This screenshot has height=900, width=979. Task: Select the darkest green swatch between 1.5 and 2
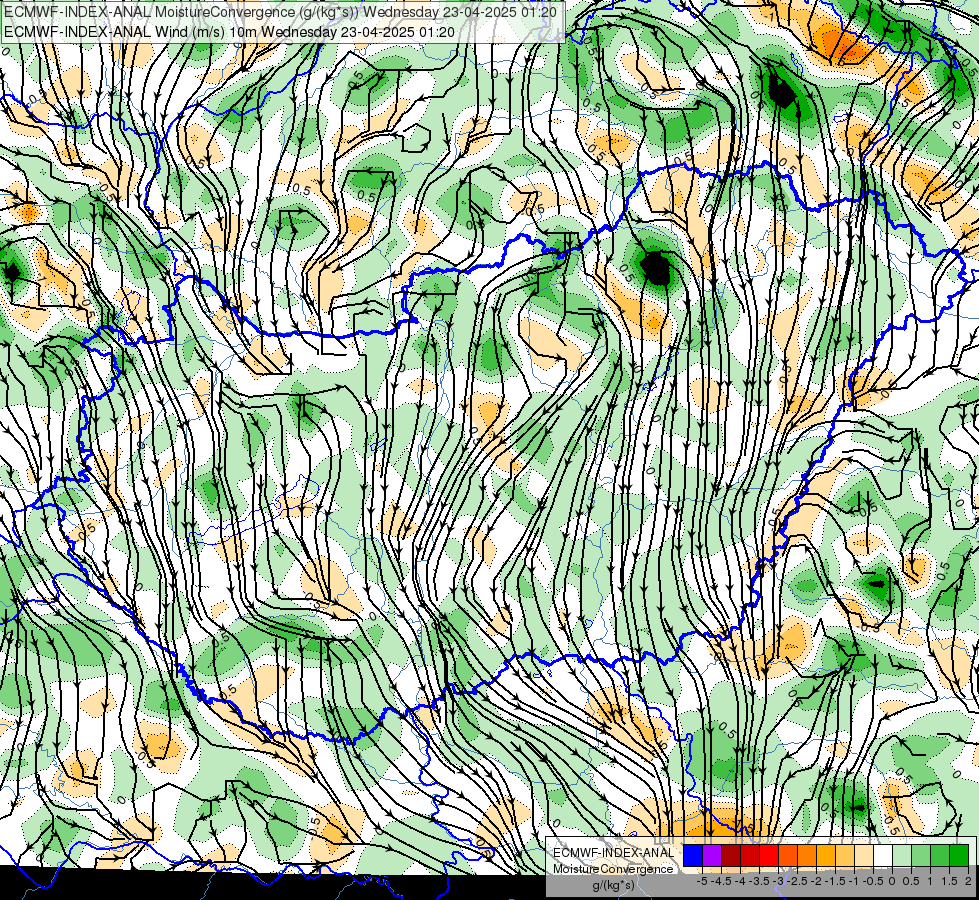pos(959,855)
